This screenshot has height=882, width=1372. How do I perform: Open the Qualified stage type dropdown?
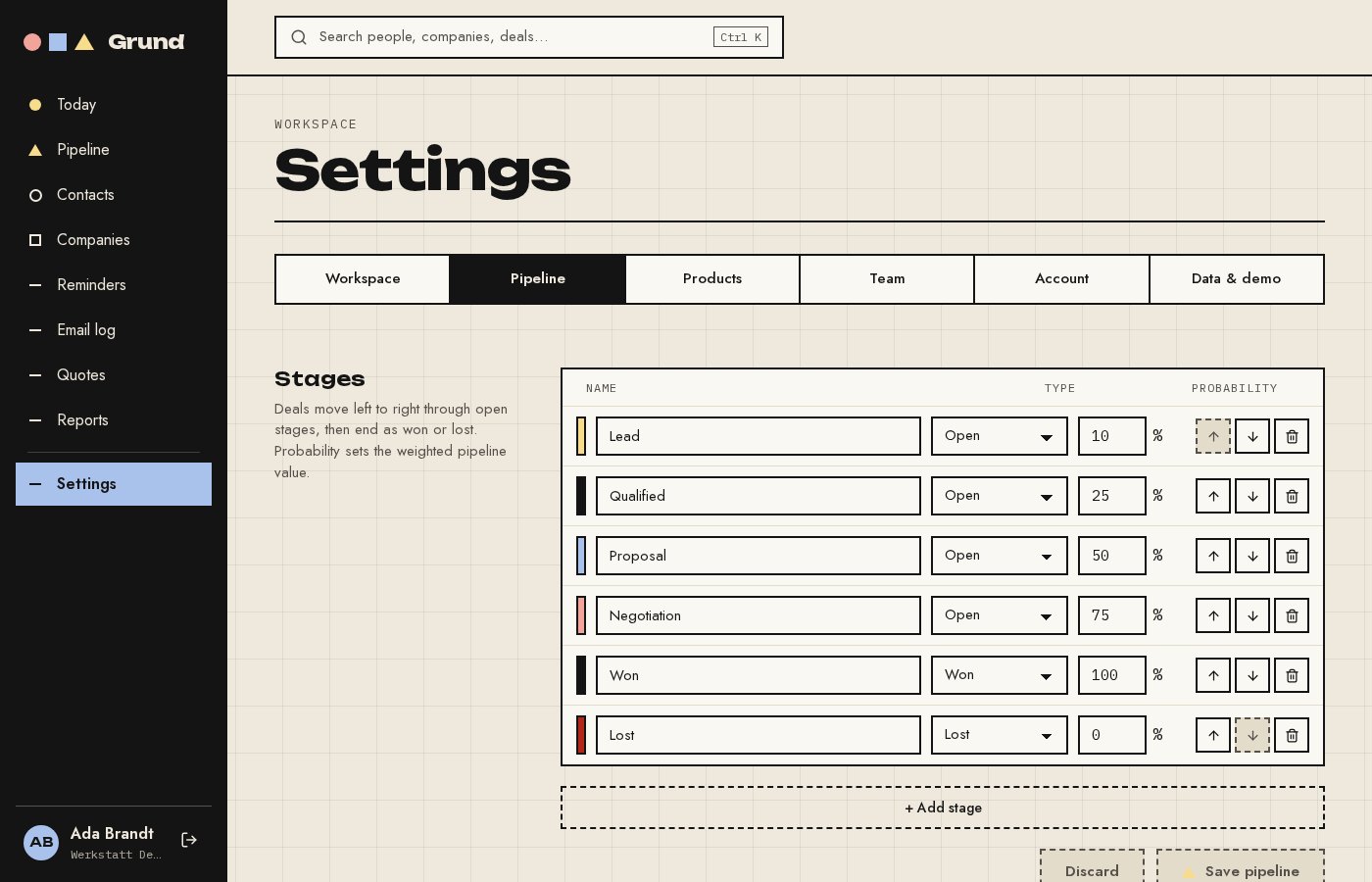(x=1000, y=496)
